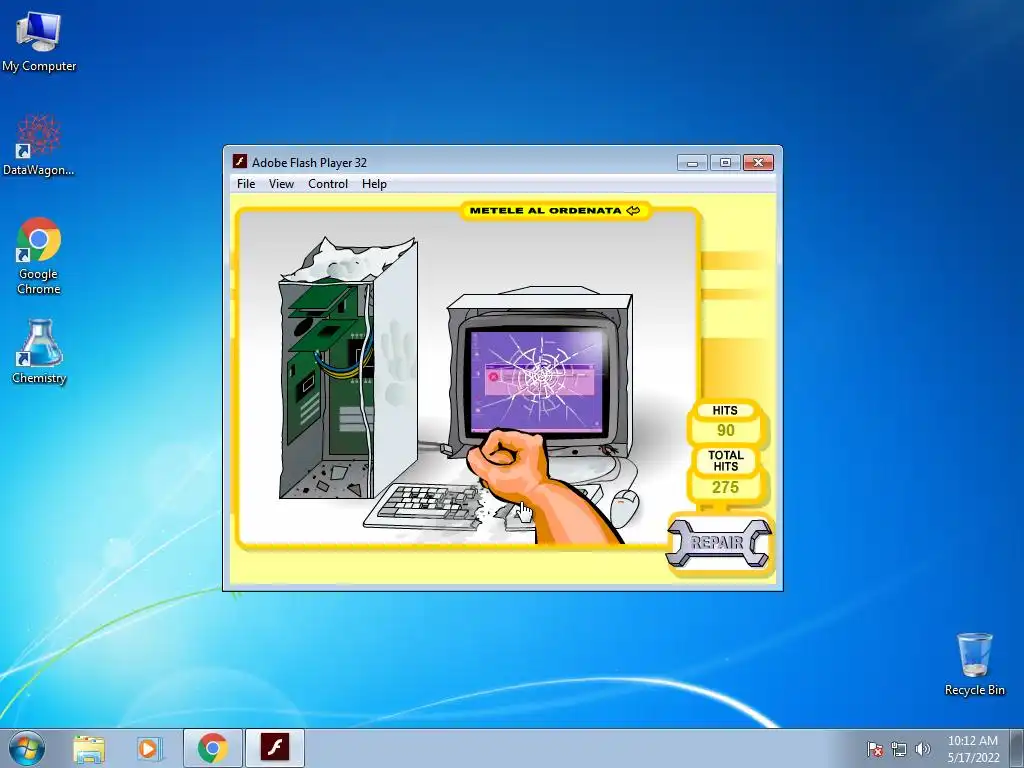
Task: Open the Help menu
Action: coord(374,184)
